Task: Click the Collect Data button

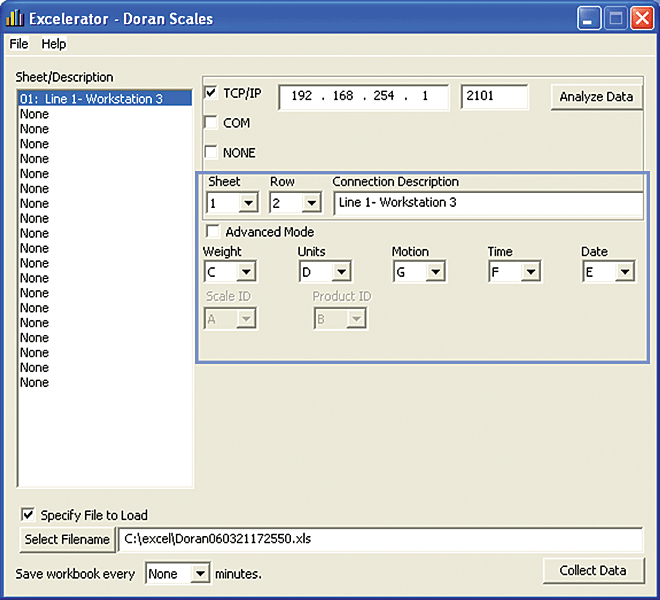Action: pos(593,571)
